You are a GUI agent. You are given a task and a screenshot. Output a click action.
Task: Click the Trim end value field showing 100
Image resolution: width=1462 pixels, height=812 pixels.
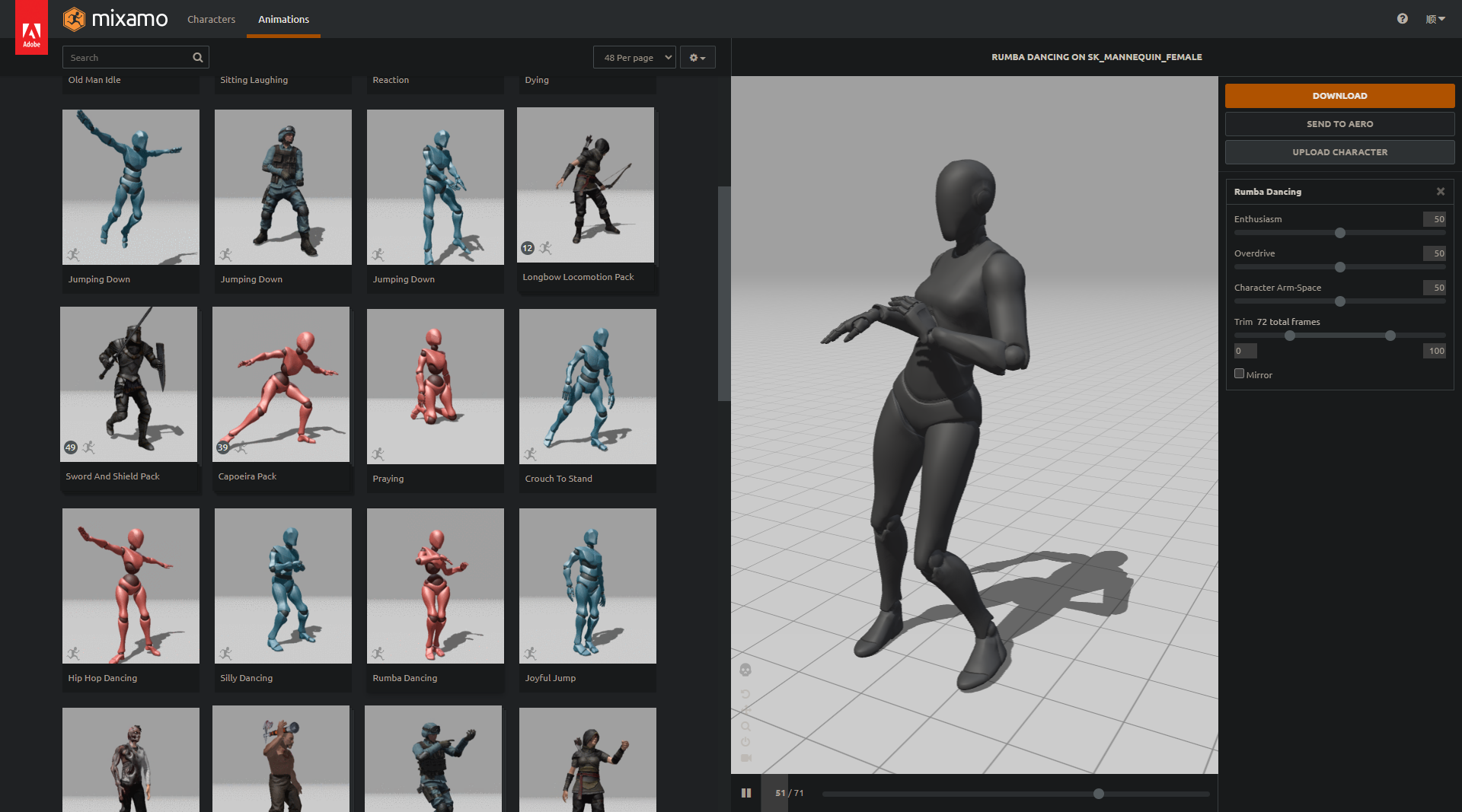(1435, 351)
